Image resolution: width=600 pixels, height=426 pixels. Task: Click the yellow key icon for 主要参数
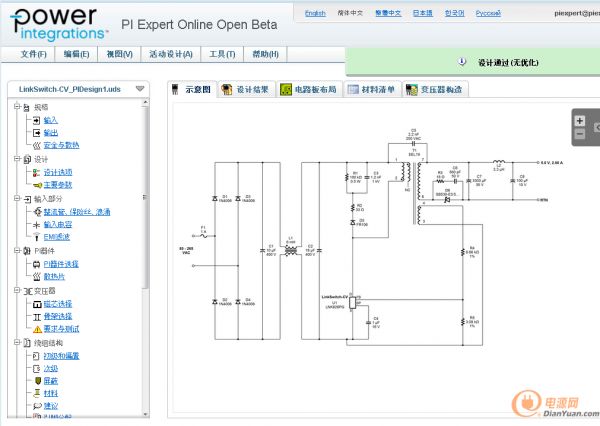coord(37,185)
